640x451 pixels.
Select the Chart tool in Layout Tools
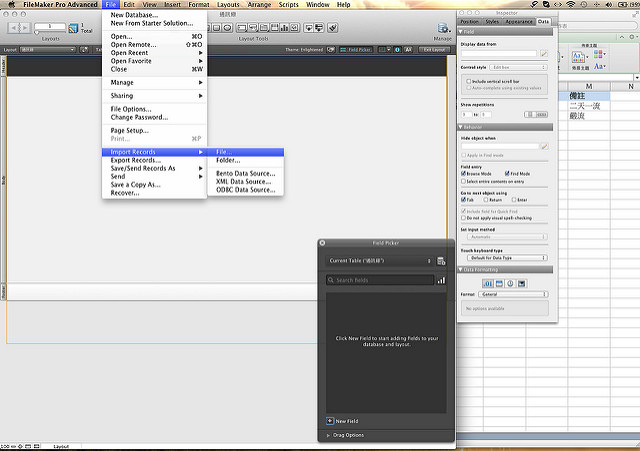(x=284, y=28)
